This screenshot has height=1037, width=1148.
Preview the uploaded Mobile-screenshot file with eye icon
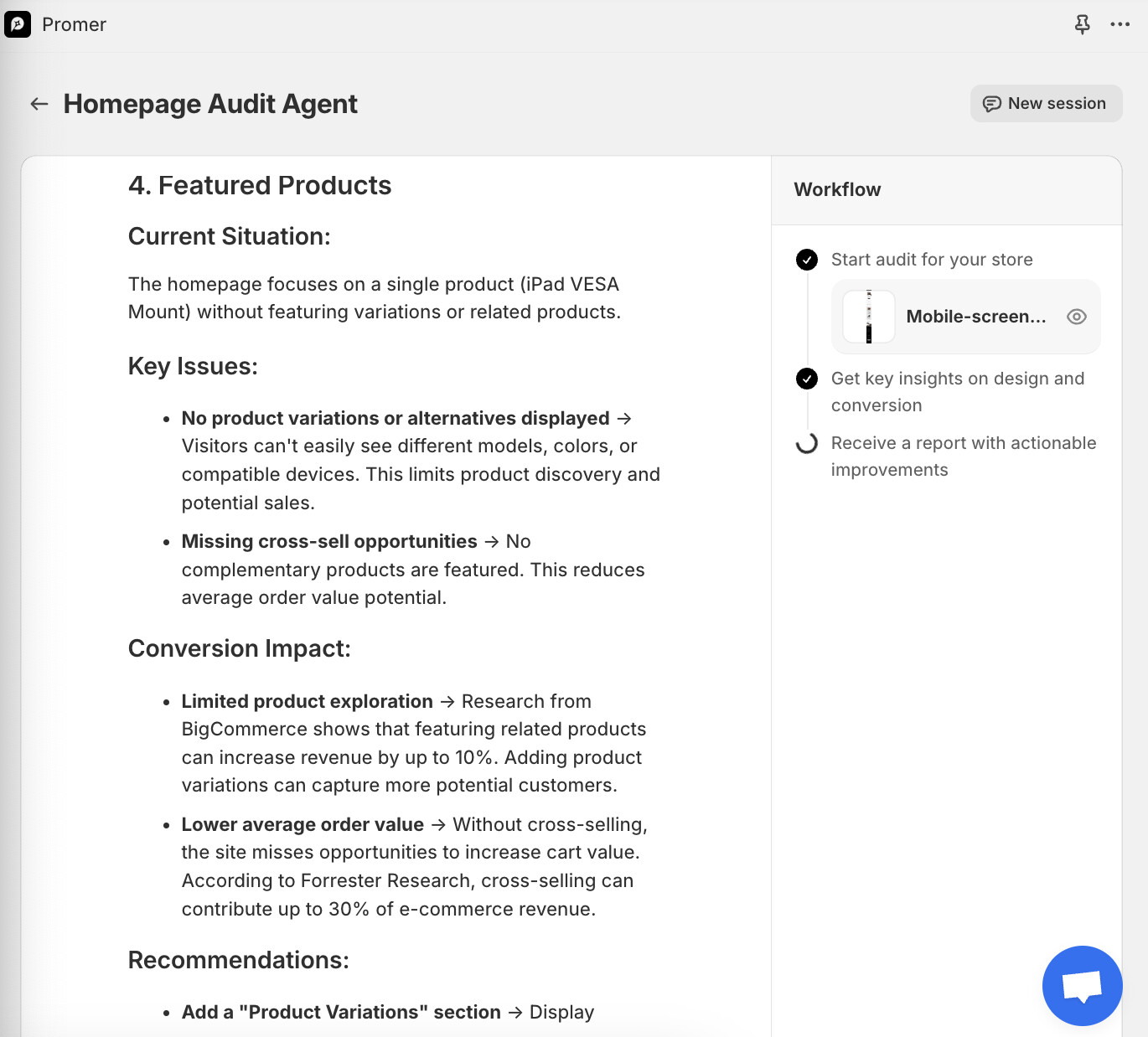[x=1077, y=317]
